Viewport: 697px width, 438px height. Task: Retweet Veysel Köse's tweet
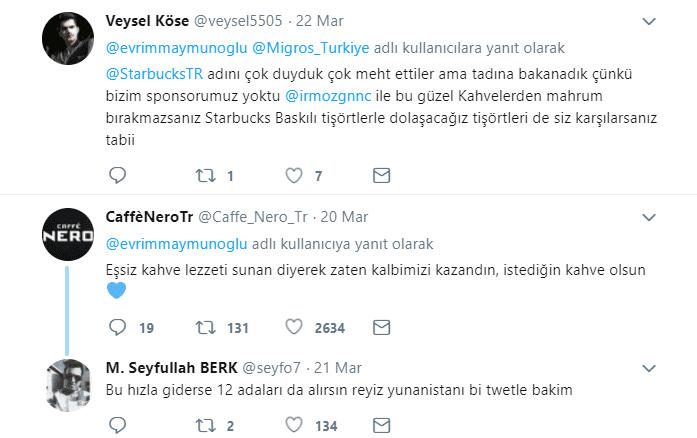coord(205,176)
